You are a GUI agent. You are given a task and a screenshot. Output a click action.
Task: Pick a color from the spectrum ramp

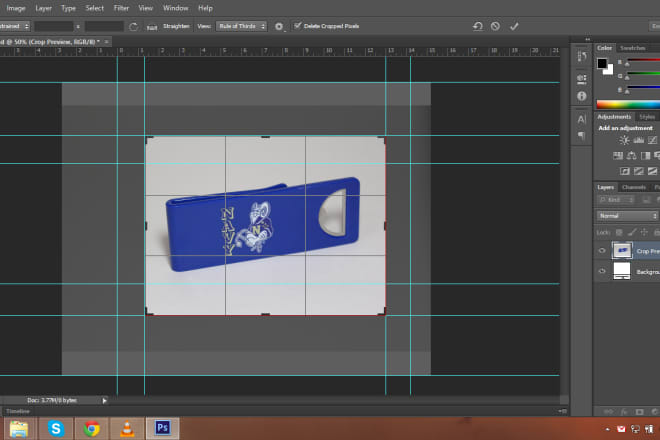pos(628,104)
